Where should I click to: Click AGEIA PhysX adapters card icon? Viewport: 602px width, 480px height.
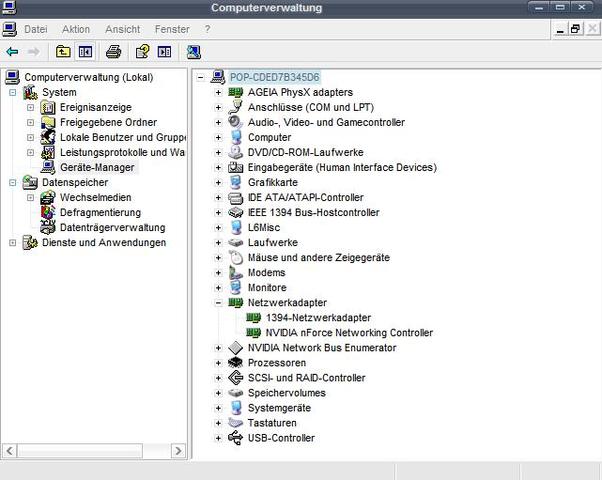coord(236,92)
